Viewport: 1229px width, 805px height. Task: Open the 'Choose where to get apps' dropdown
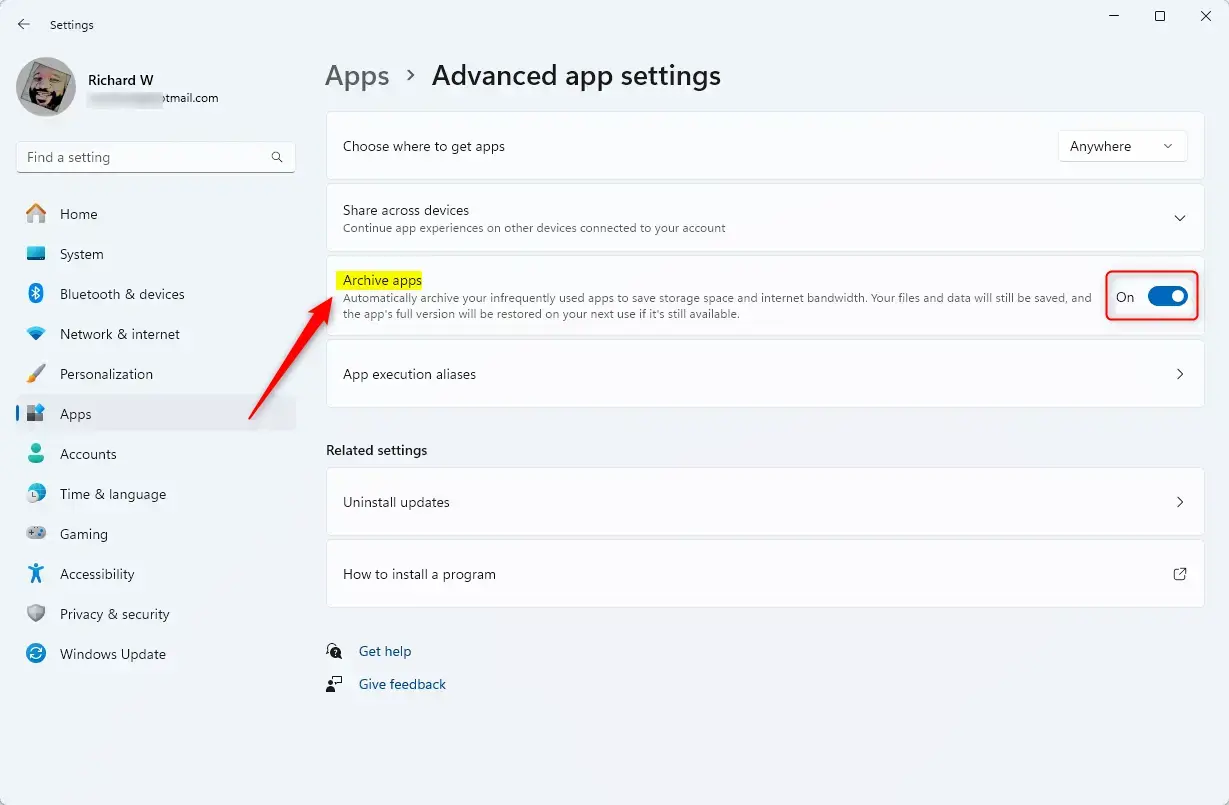click(x=1122, y=146)
